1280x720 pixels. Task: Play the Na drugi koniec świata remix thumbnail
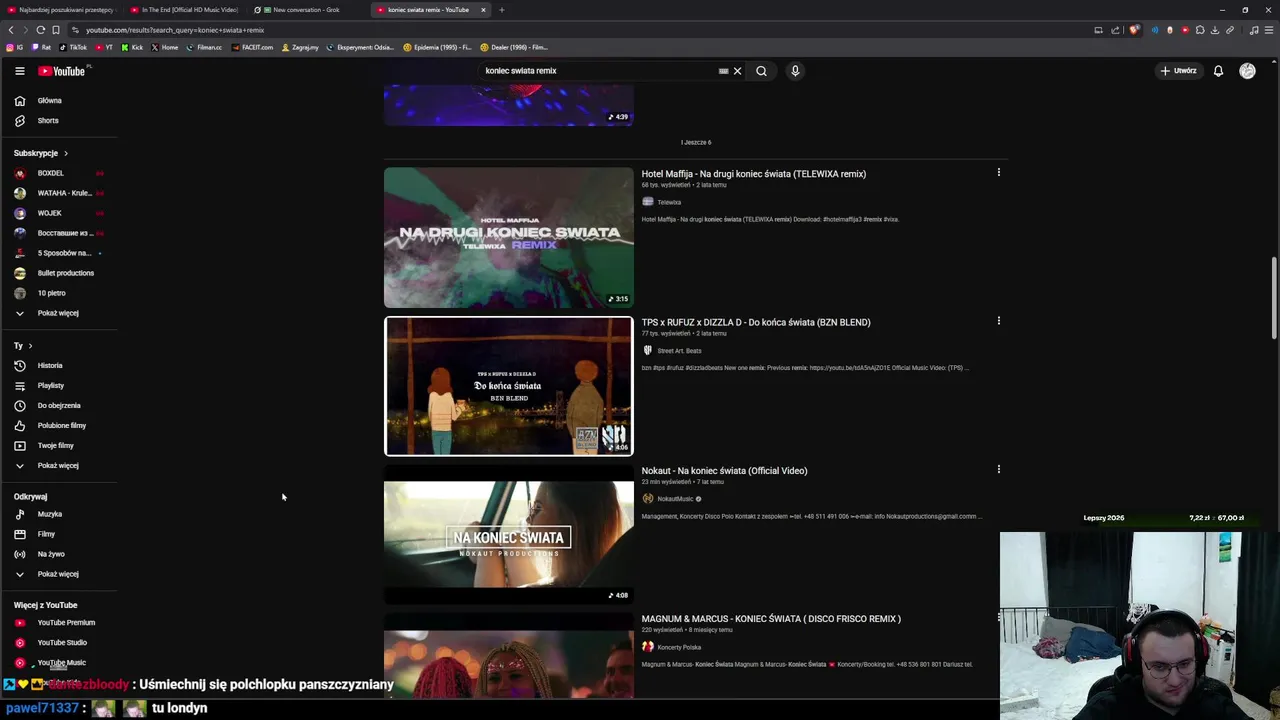[509, 237]
